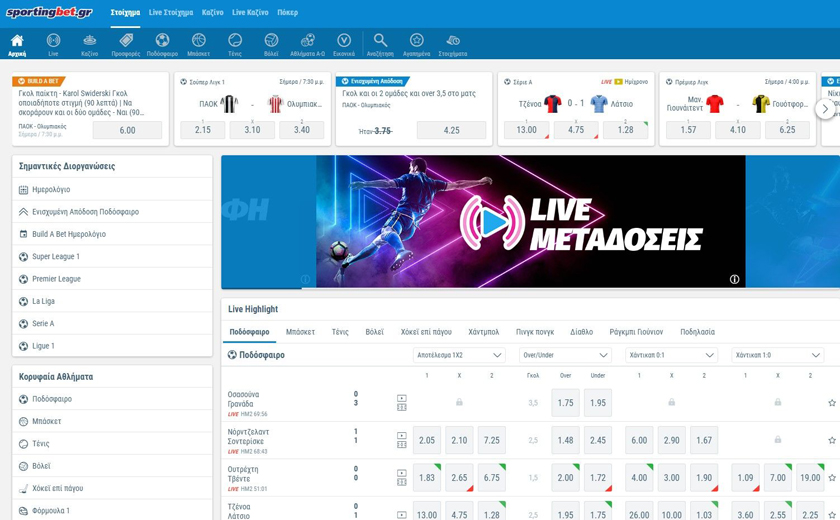Select the Μπάσκετ Live Highlight tab
Image resolution: width=840 pixels, height=520 pixels.
[301, 332]
